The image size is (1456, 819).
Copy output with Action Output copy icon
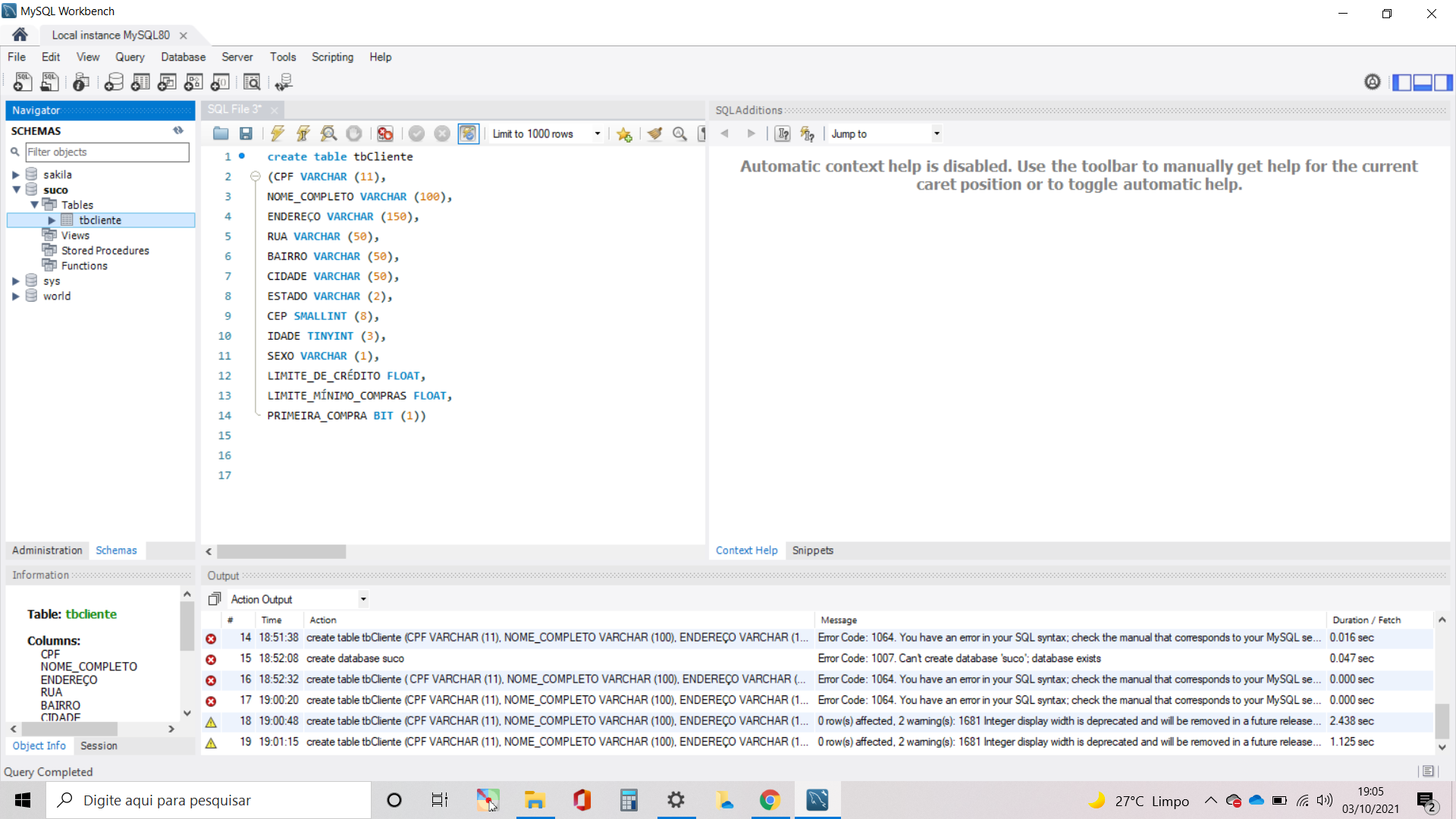pyautogui.click(x=215, y=599)
